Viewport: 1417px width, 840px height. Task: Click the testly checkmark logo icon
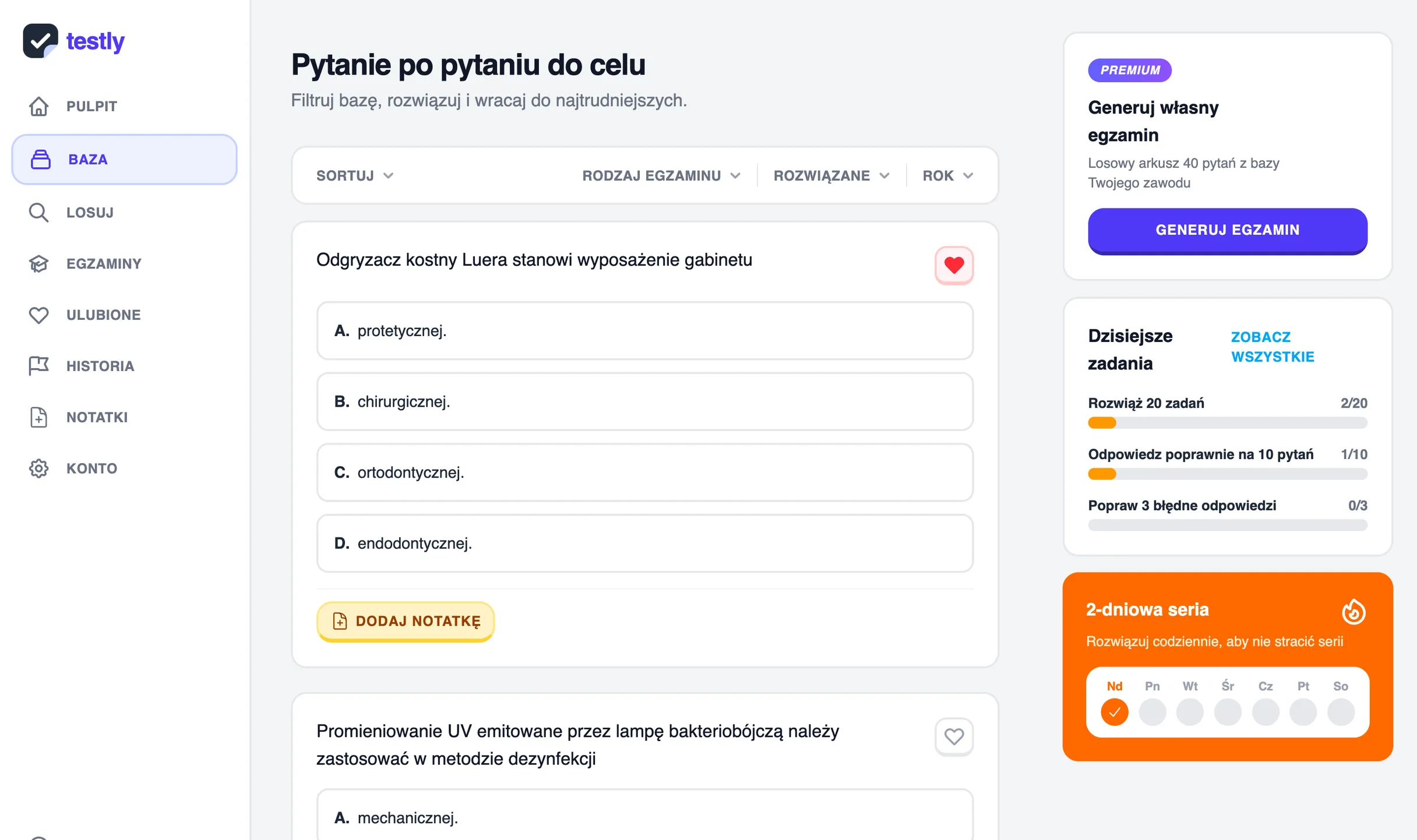pyautogui.click(x=40, y=41)
